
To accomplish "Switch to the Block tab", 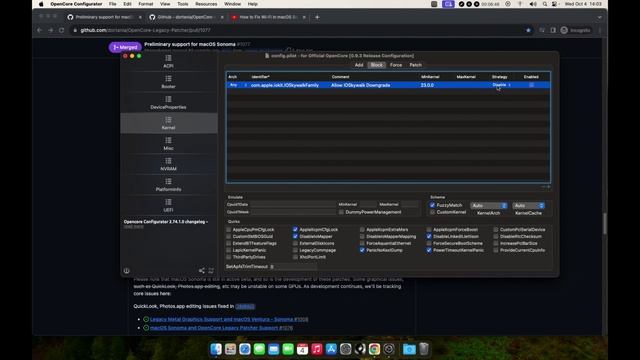I will [x=376, y=65].
